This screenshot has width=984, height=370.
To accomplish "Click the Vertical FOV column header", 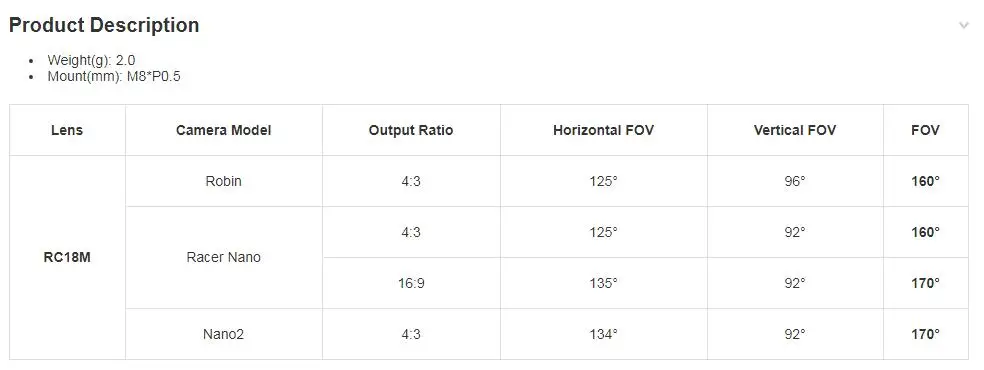I will (x=795, y=130).
